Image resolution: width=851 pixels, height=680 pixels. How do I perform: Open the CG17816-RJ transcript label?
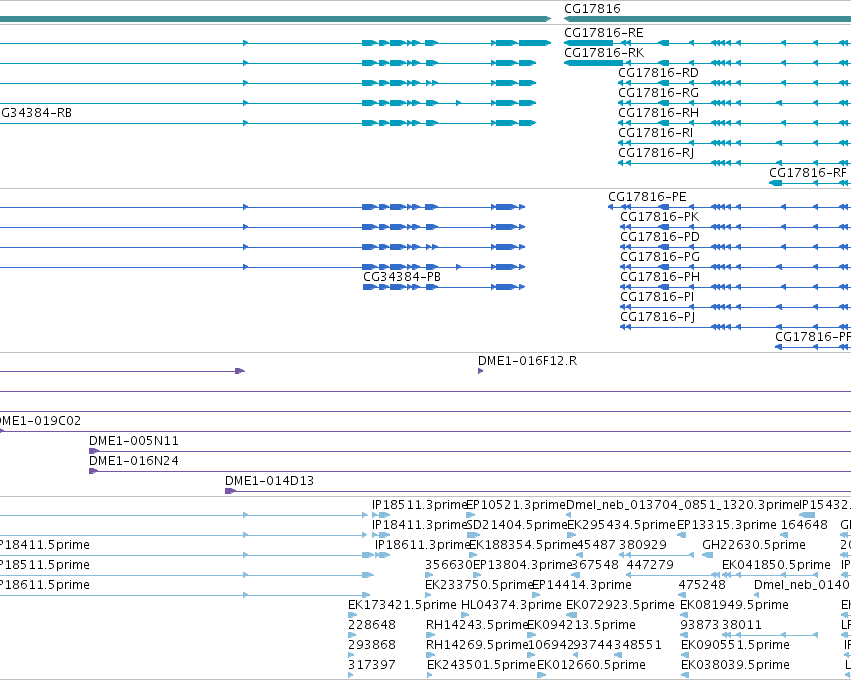[x=656, y=153]
